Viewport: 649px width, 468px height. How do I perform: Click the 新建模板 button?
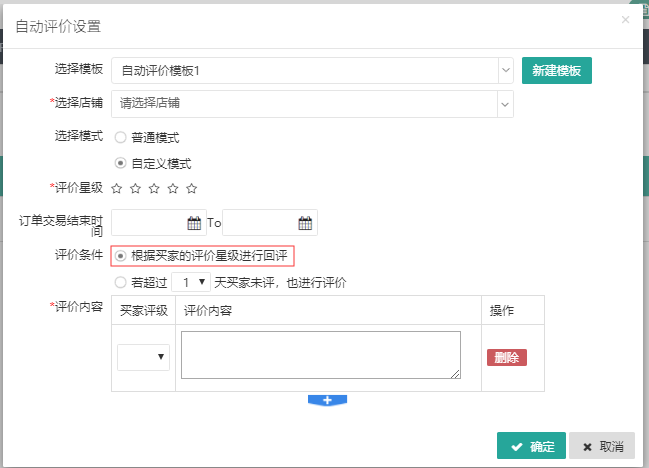click(557, 71)
